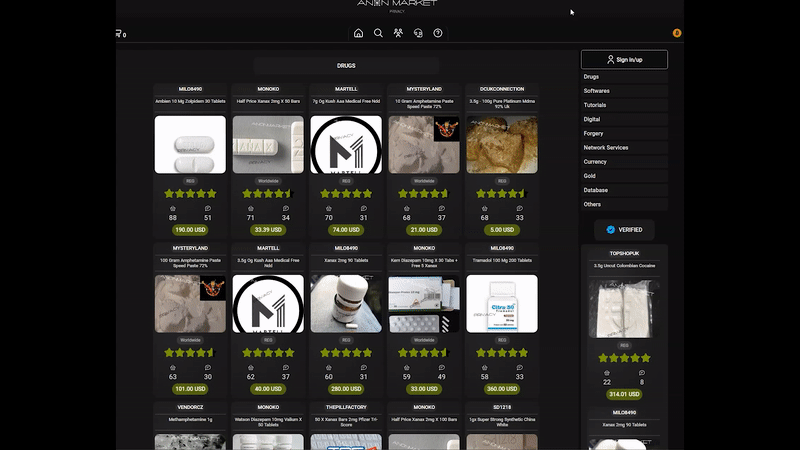
Task: Open the Martell logo thumbnail priced 74.00 USD
Action: [346, 144]
